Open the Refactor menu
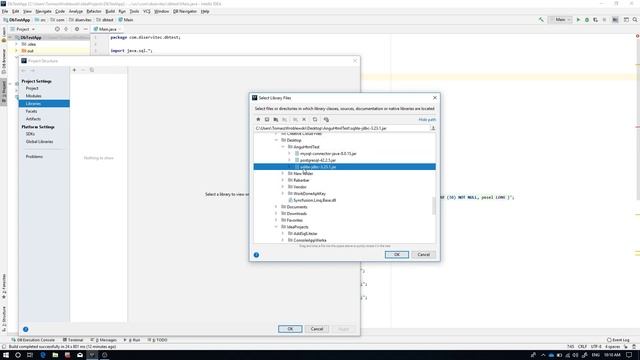Screen dimensions: 640x360 tap(94, 11)
